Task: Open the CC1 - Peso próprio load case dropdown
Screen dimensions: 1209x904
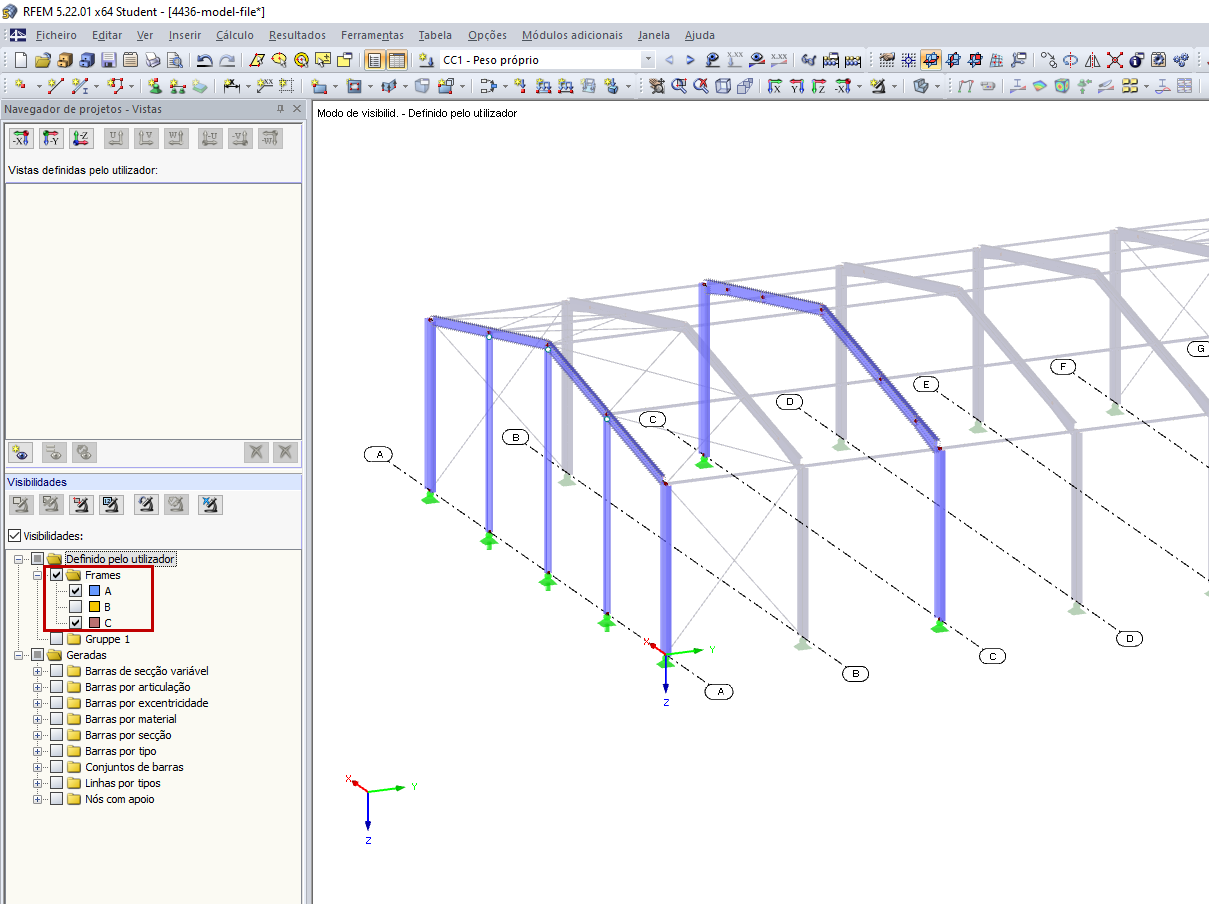Action: [x=648, y=60]
